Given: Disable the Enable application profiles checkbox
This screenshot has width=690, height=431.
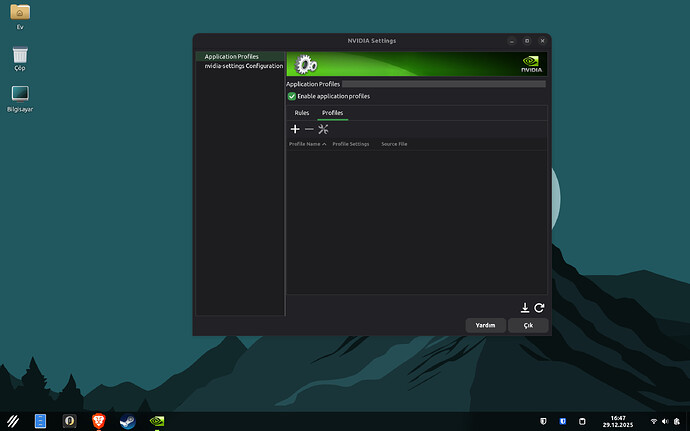Looking at the screenshot, I should [292, 96].
